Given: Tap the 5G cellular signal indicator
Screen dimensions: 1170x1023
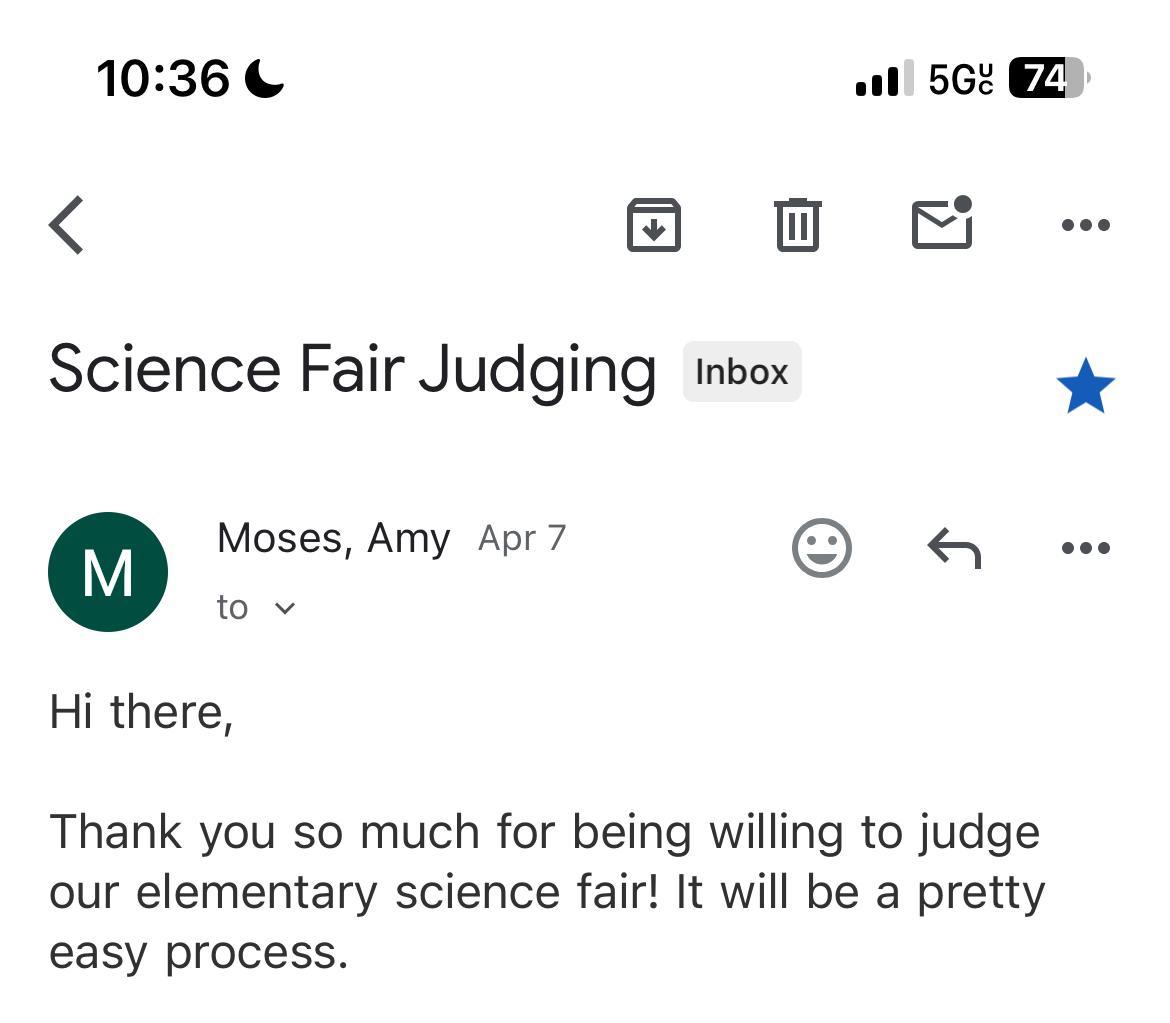Looking at the screenshot, I should (x=961, y=78).
